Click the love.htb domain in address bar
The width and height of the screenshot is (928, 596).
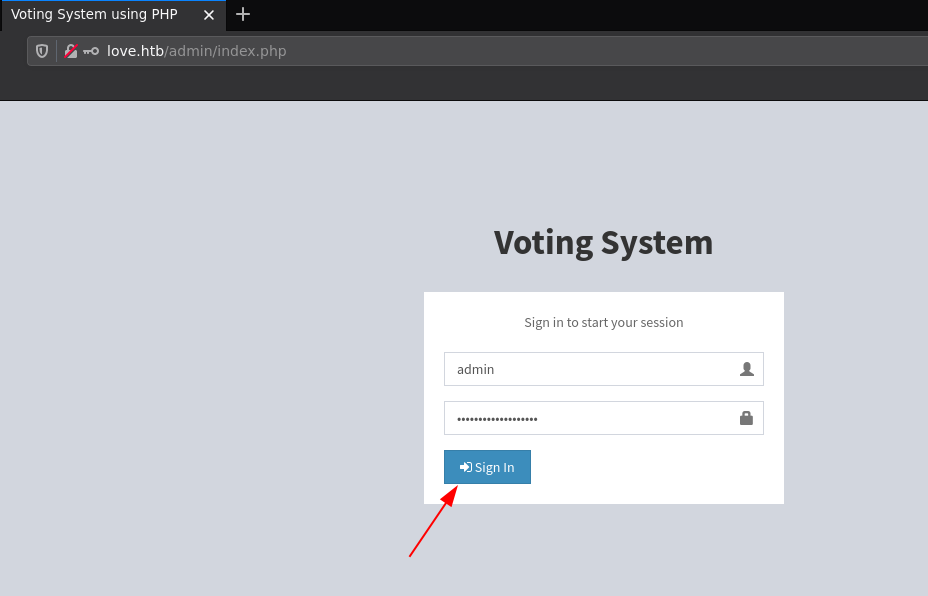point(135,51)
